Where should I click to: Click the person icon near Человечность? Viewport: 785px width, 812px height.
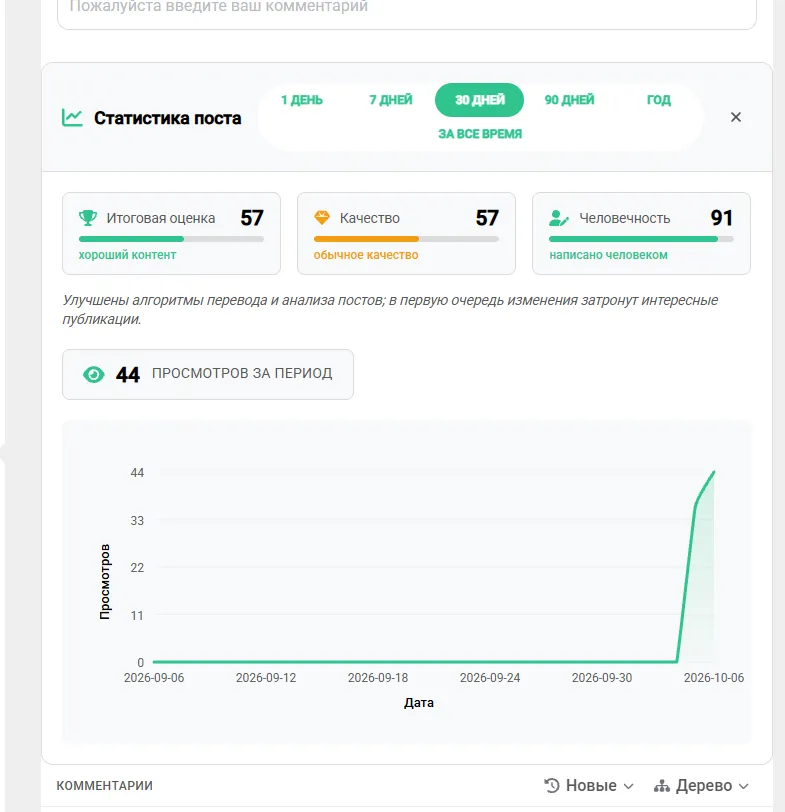[559, 218]
